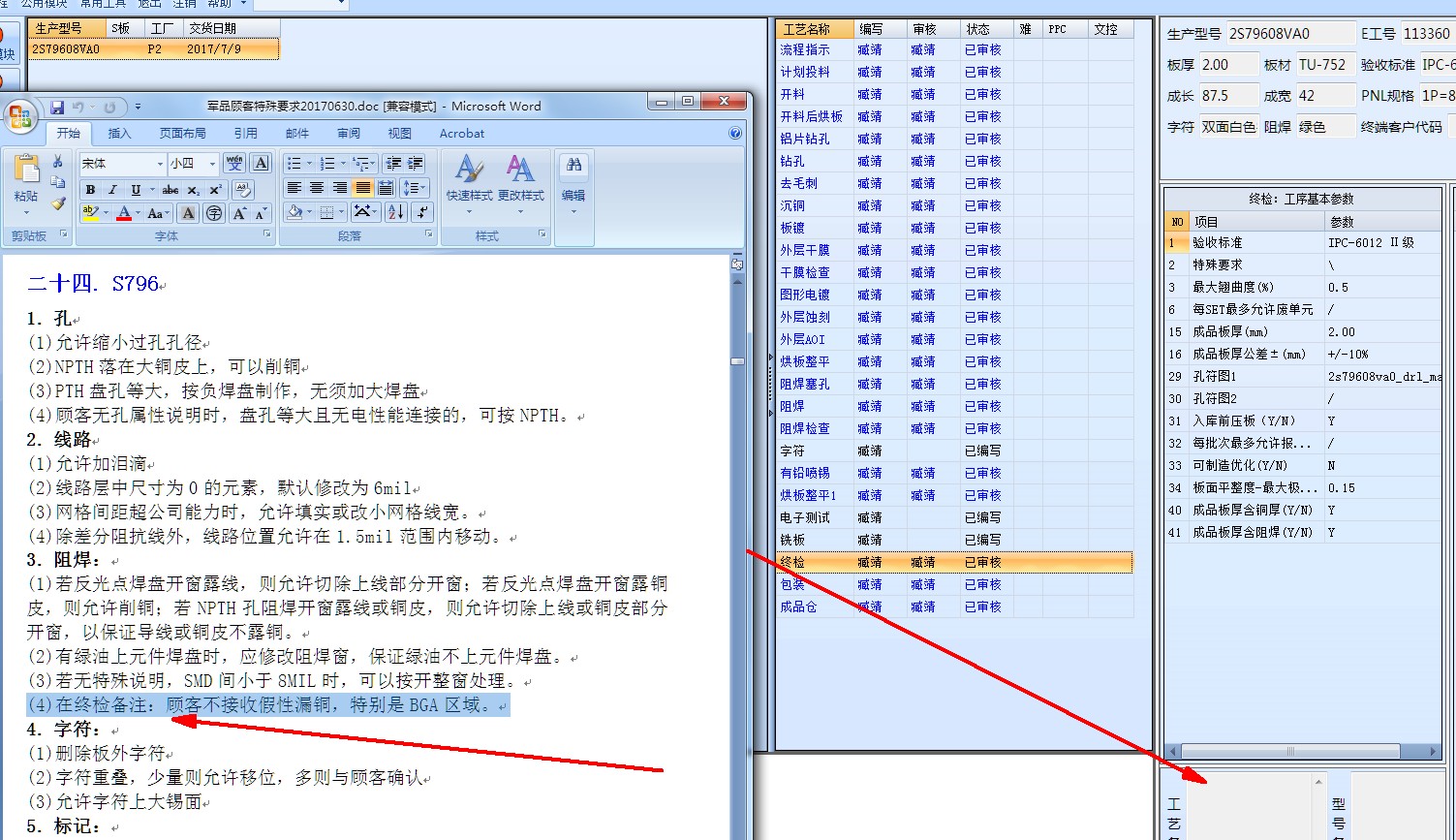Screen dimensions: 1456x840
Task: Select the 验收标准 parameter row
Action: click(x=1303, y=243)
